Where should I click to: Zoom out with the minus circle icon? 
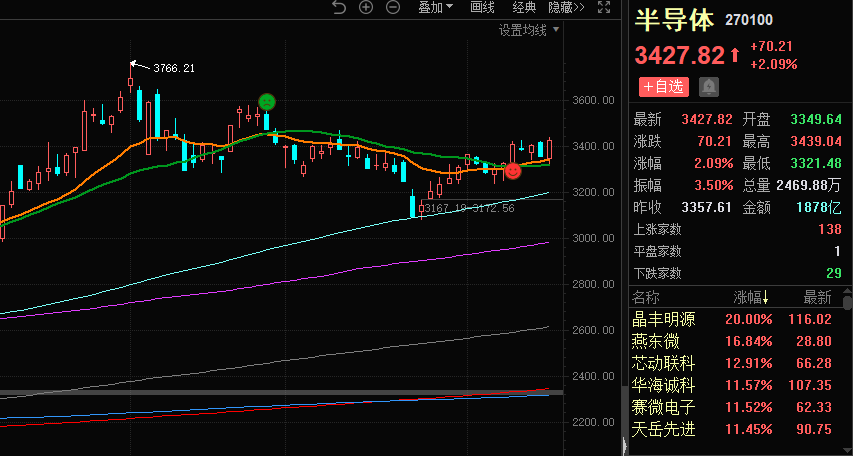tap(393, 7)
